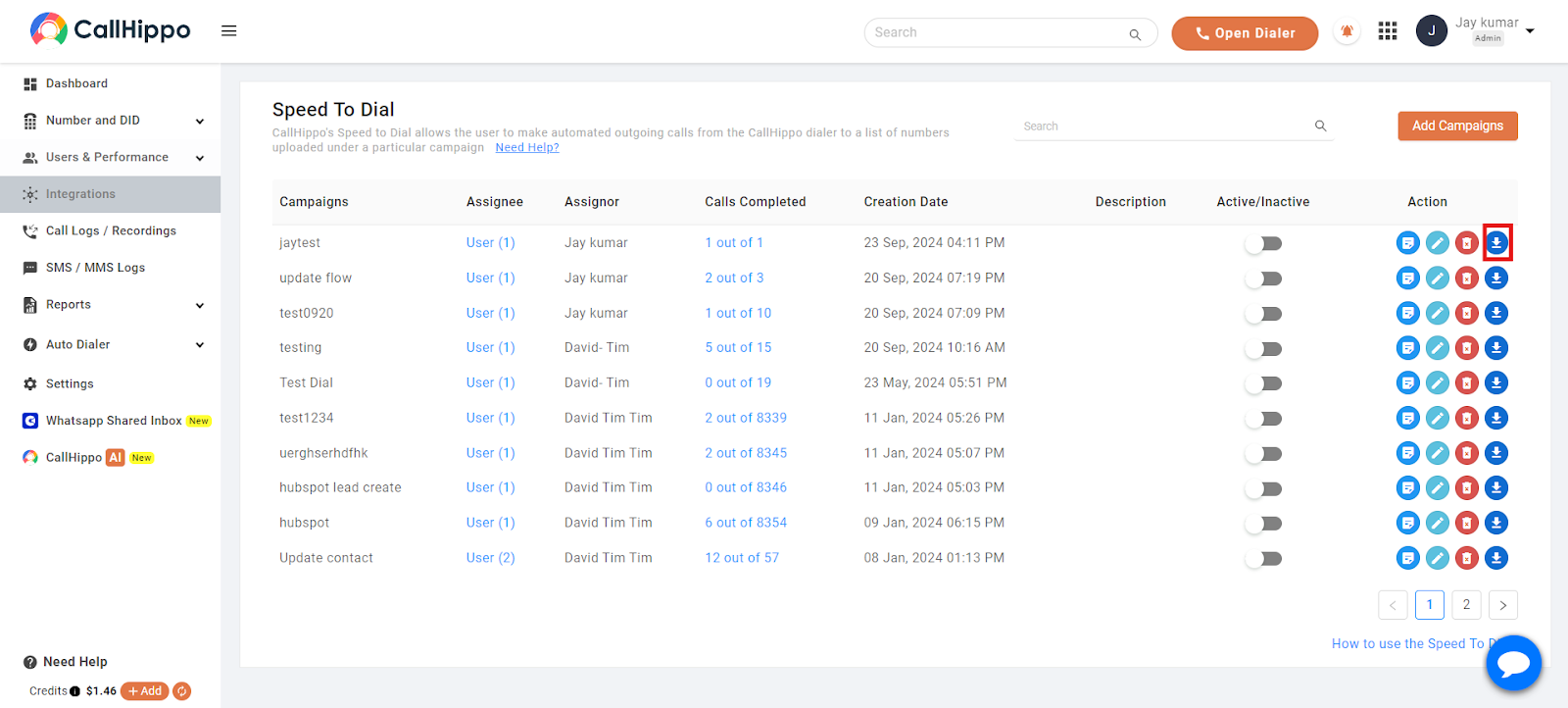Open 5 out of 15 calls link
1568x708 pixels.
point(738,347)
